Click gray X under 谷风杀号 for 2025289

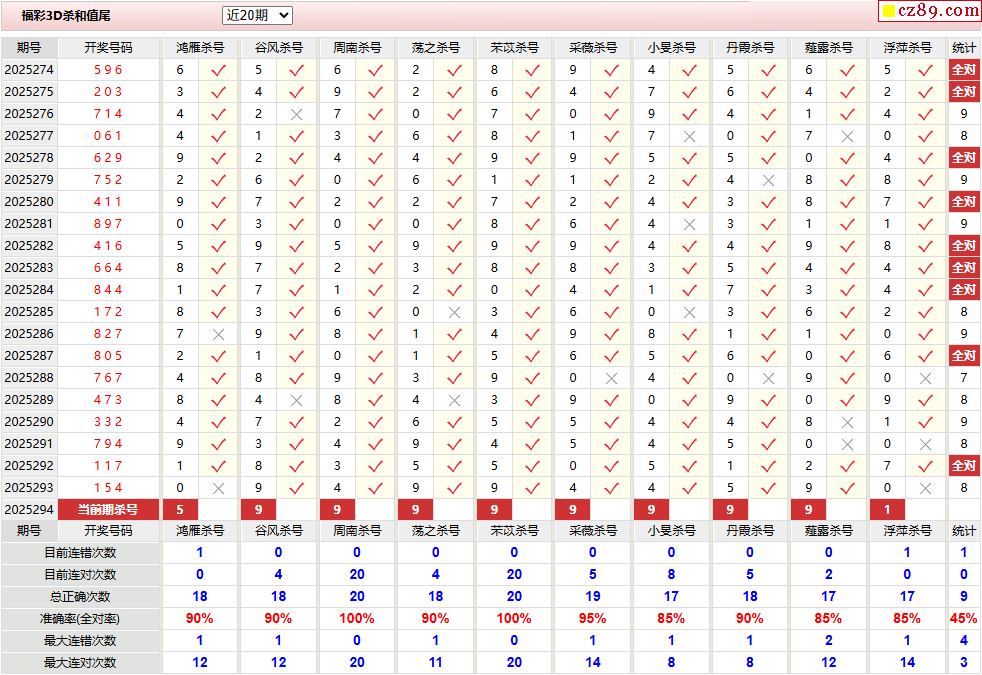[297, 400]
